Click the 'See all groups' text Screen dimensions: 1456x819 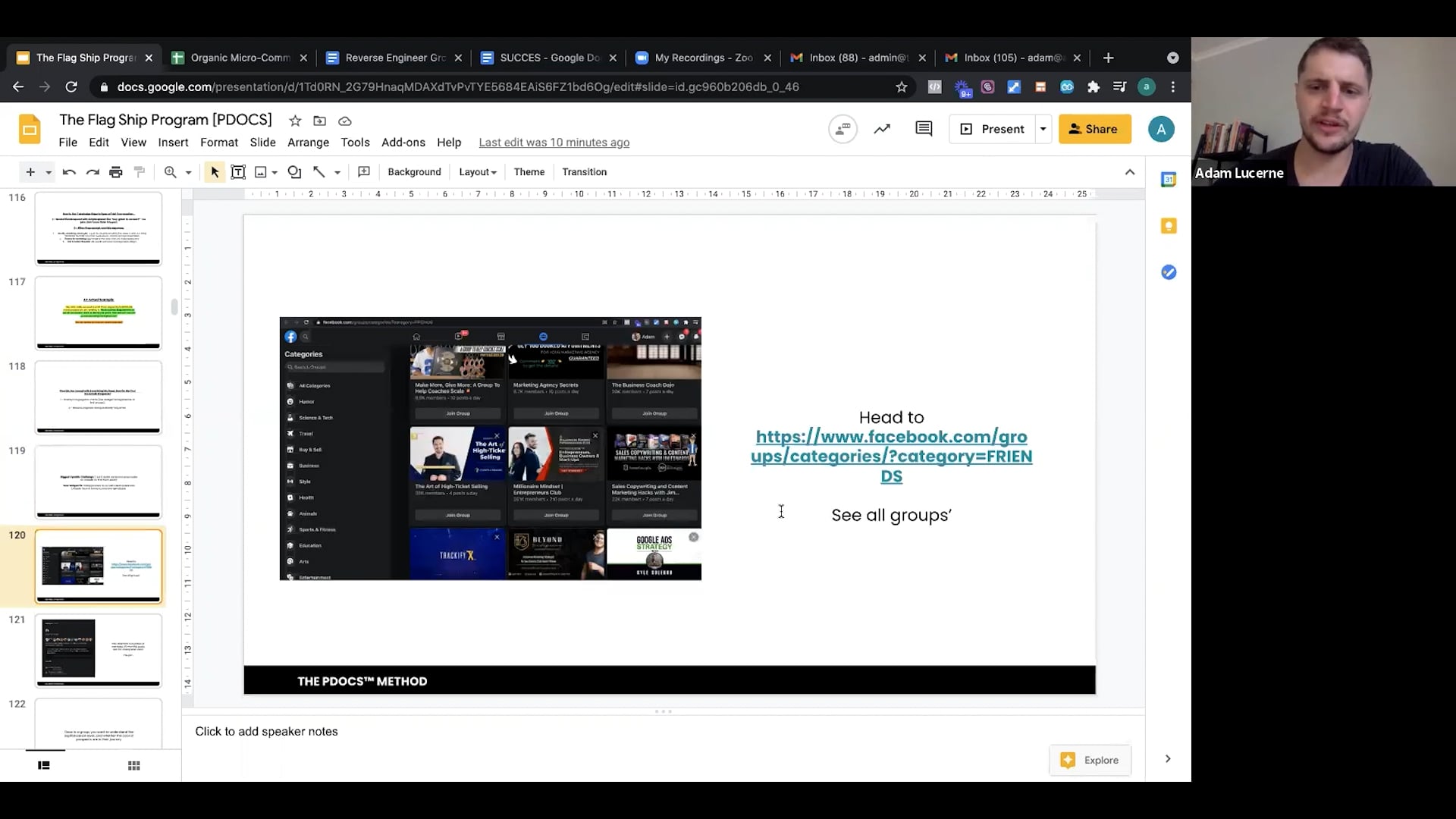(891, 516)
